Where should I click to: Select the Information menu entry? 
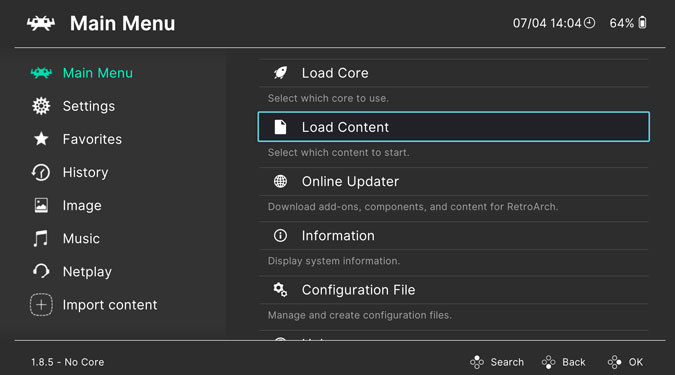pos(454,236)
